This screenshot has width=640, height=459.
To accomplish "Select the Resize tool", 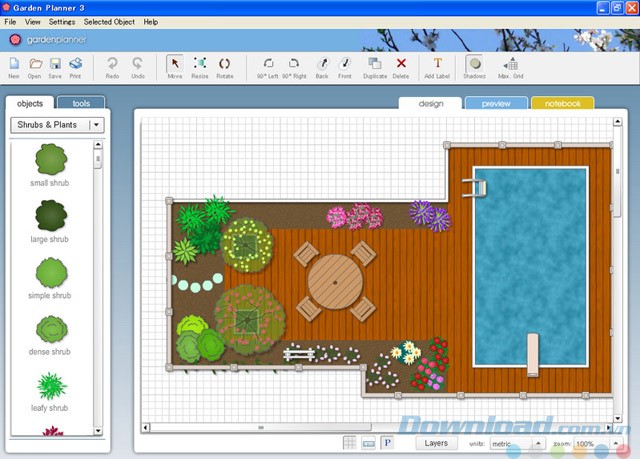I will click(200, 67).
